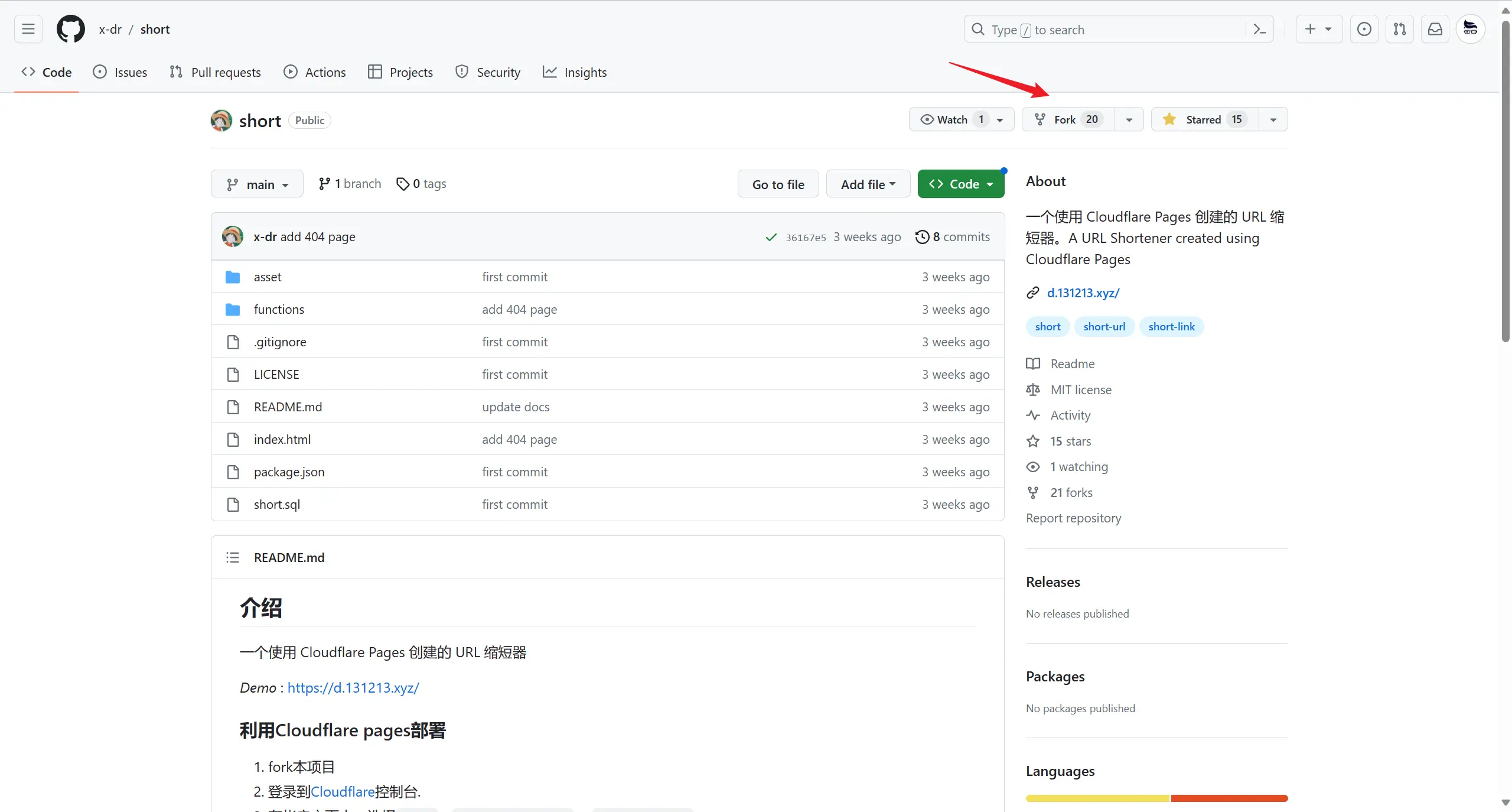Switch to the Actions tab
Viewport: 1512px width, 812px height.
click(315, 72)
